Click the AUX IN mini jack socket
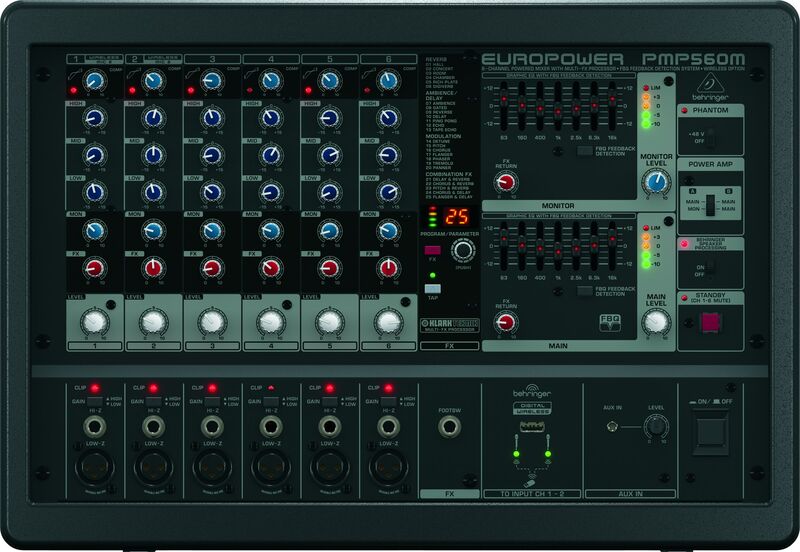 point(612,426)
